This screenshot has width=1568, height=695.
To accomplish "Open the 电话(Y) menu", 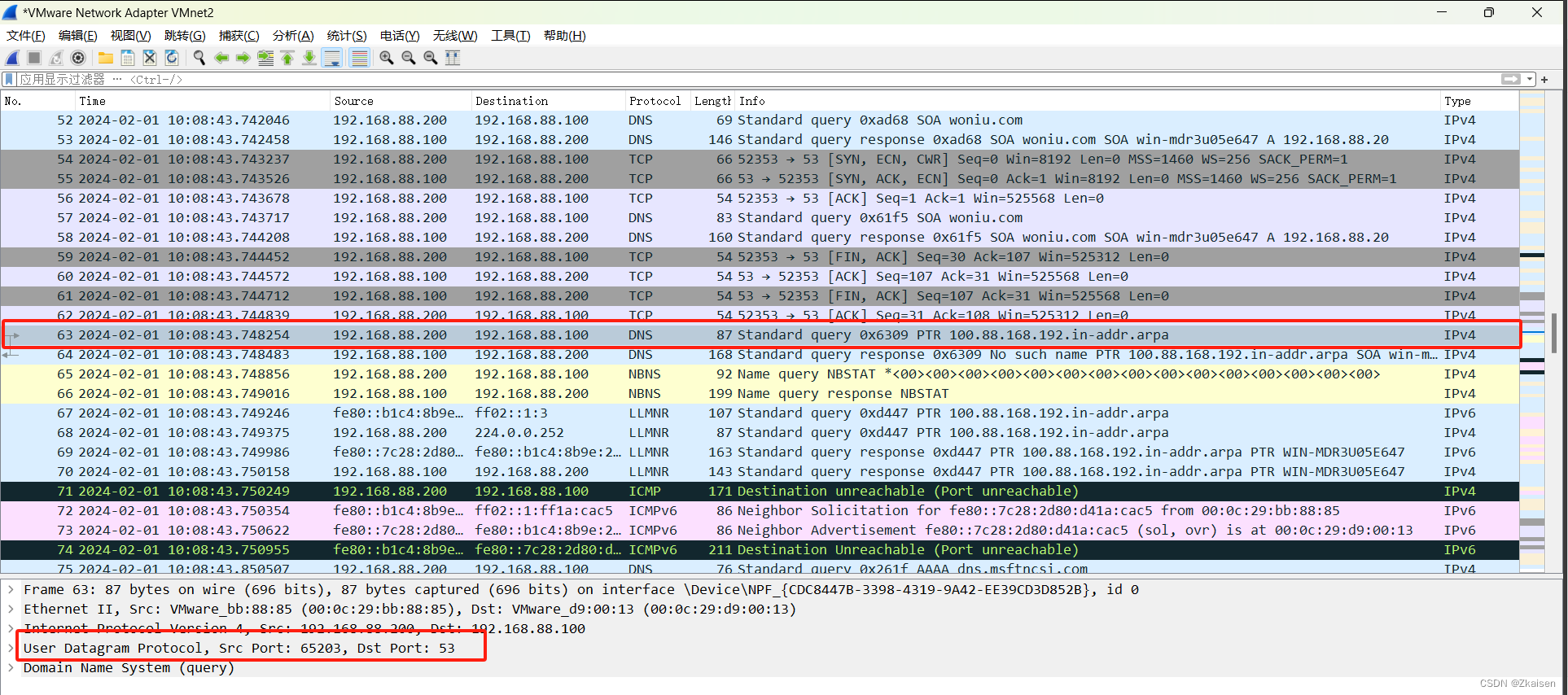I will coord(400,36).
